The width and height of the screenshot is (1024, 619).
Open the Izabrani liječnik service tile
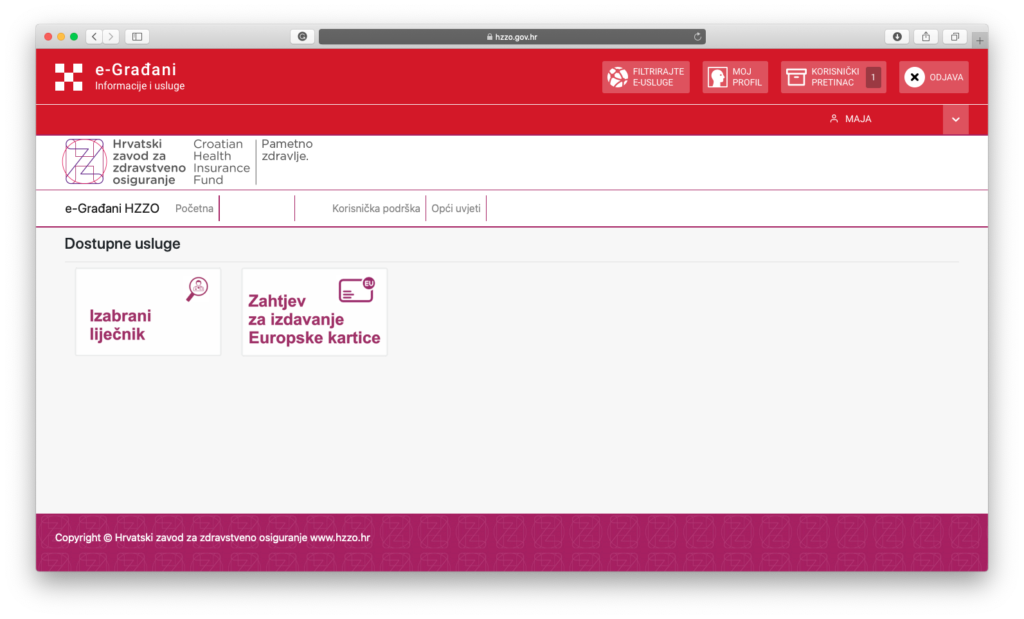point(148,312)
